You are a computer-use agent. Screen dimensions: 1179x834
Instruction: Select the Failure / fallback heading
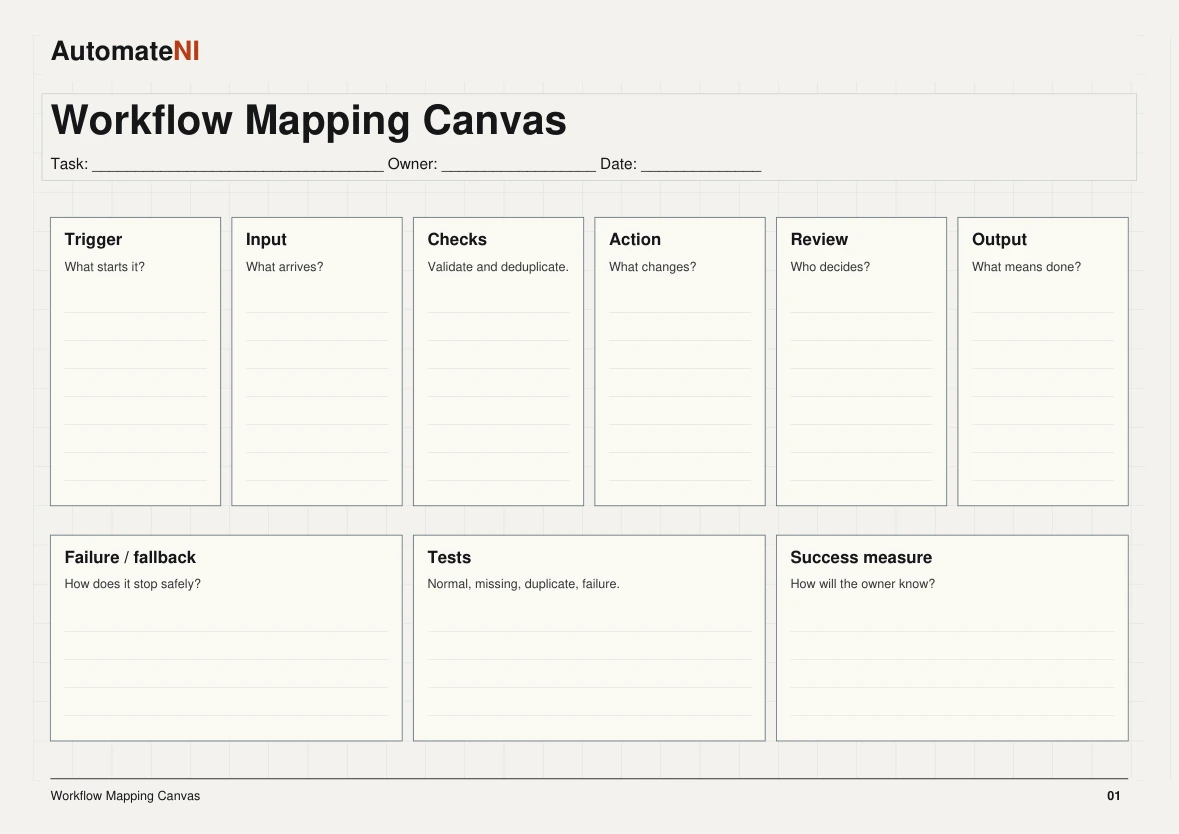(x=130, y=557)
